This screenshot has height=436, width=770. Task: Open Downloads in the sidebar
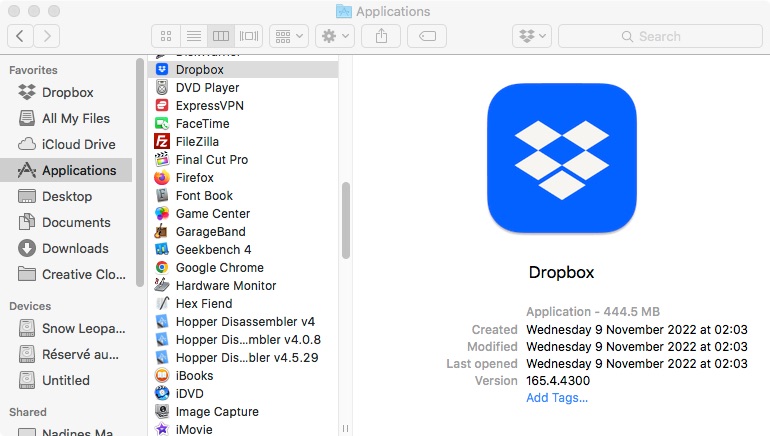tap(66, 248)
